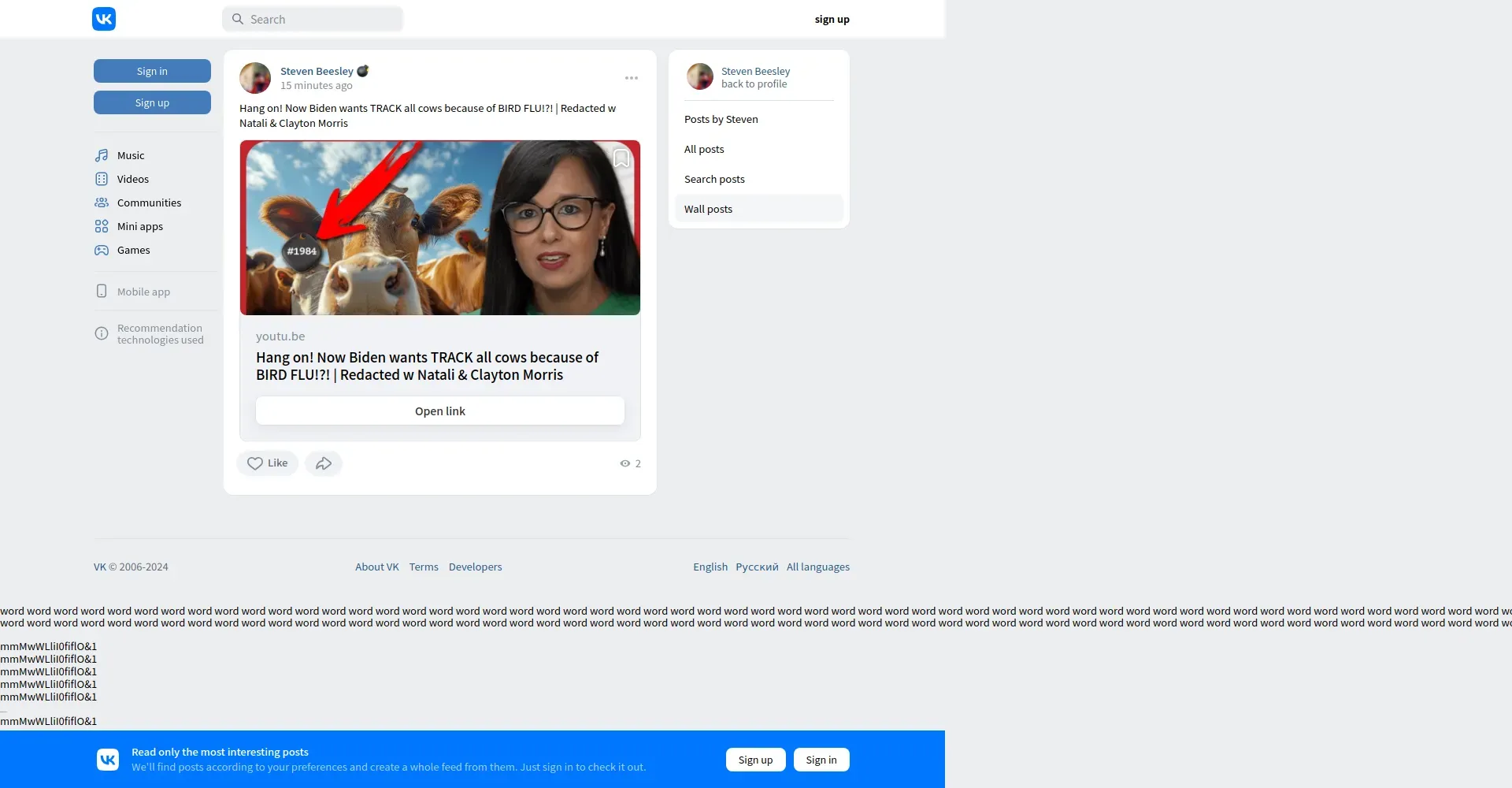Click the Mobile app phone icon

[102, 291]
